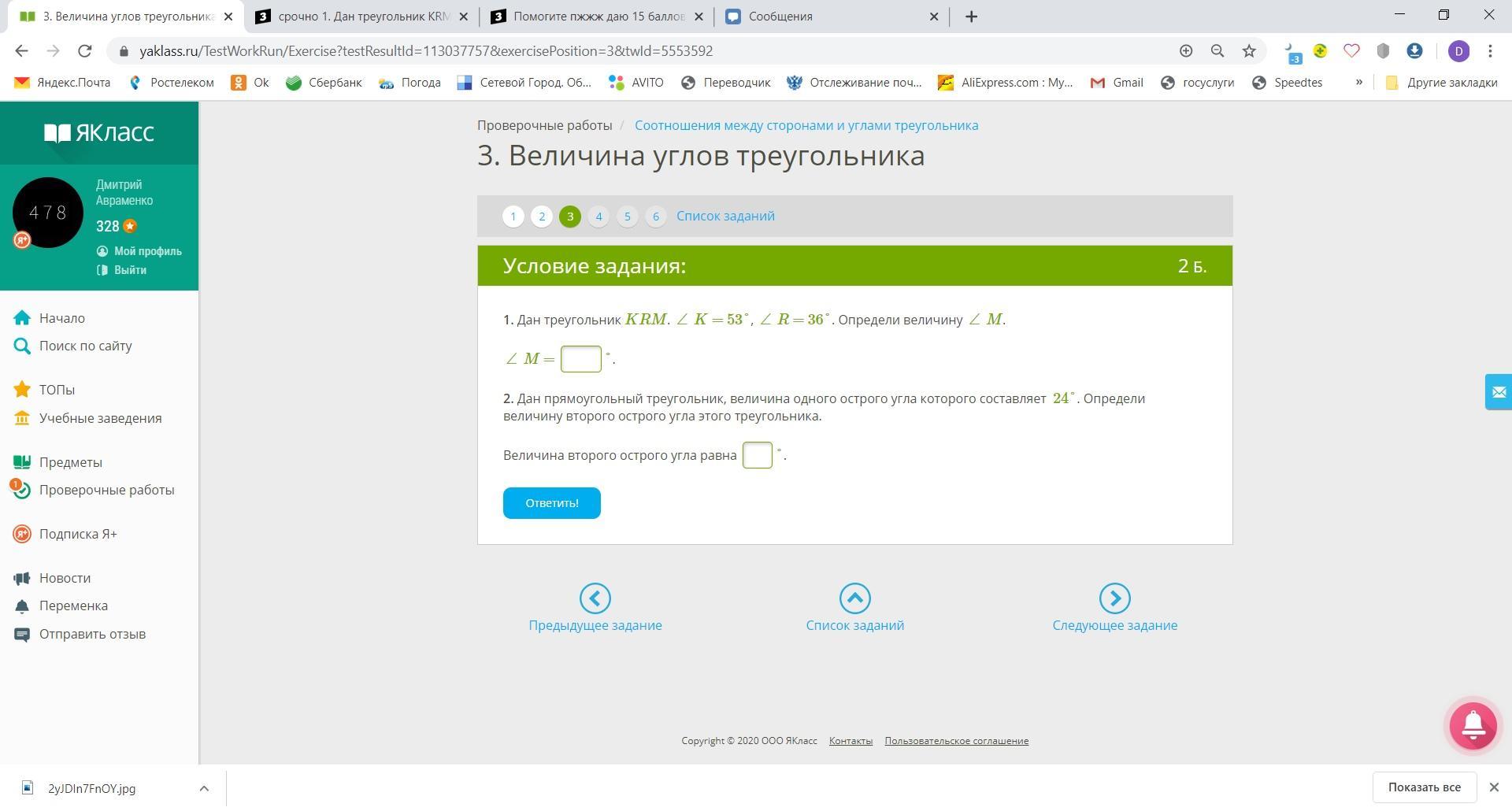
Task: Go to exercise number 5
Action: pyautogui.click(x=627, y=217)
